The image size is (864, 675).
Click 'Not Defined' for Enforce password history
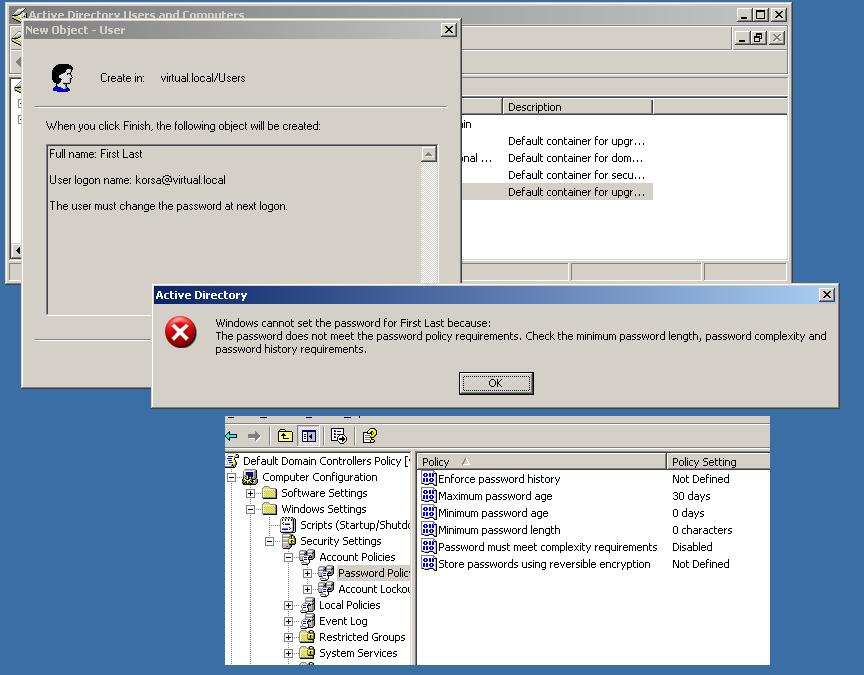click(x=700, y=478)
